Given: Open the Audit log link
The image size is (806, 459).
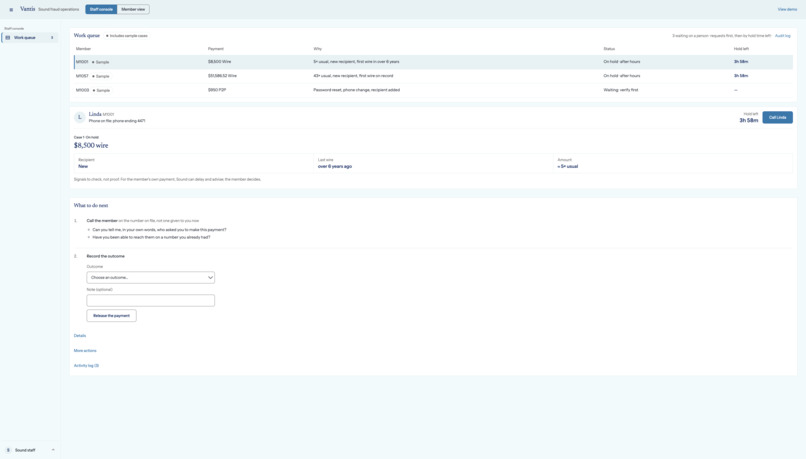Looking at the screenshot, I should tap(782, 36).
